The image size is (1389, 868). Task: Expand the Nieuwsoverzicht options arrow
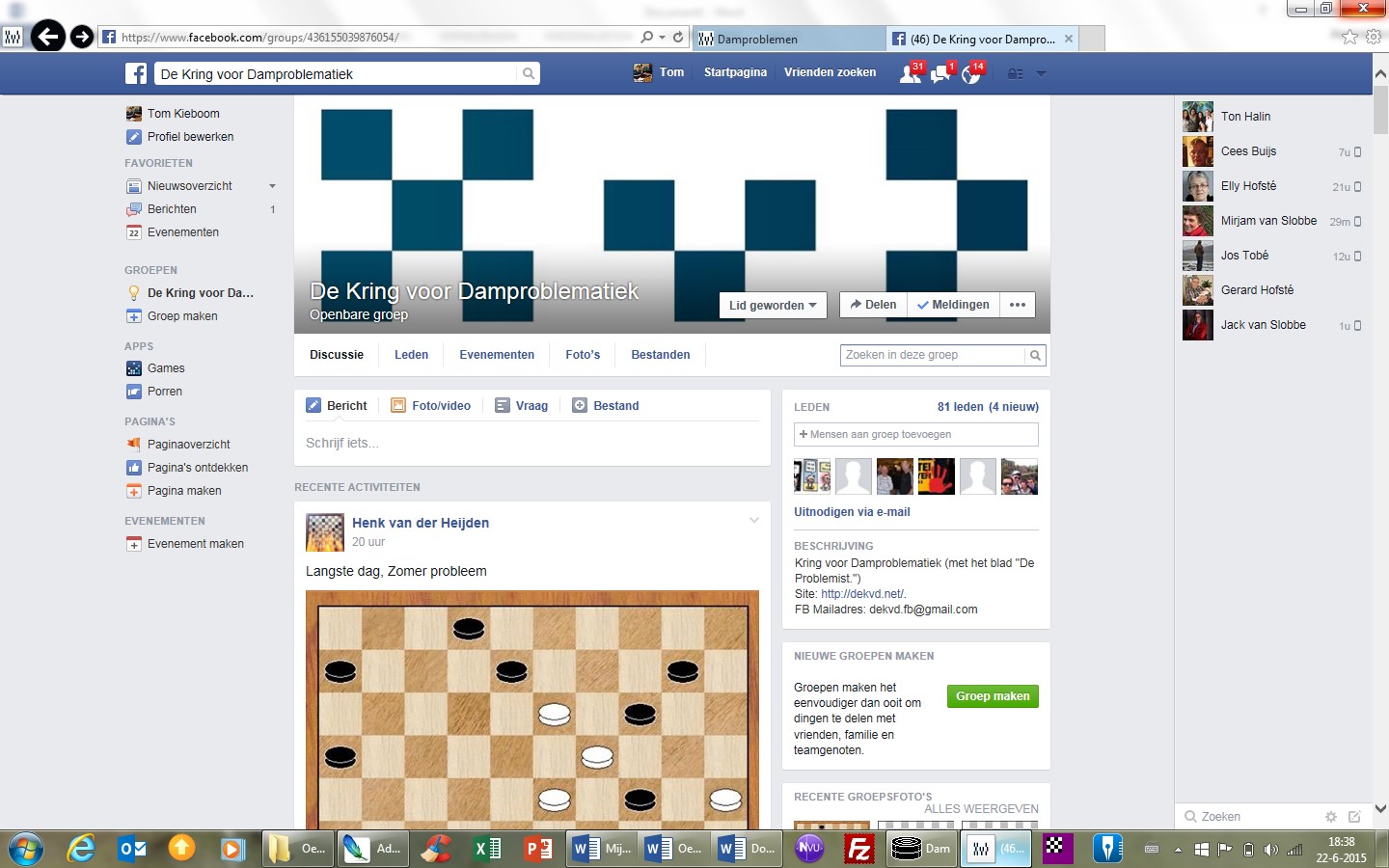[272, 186]
